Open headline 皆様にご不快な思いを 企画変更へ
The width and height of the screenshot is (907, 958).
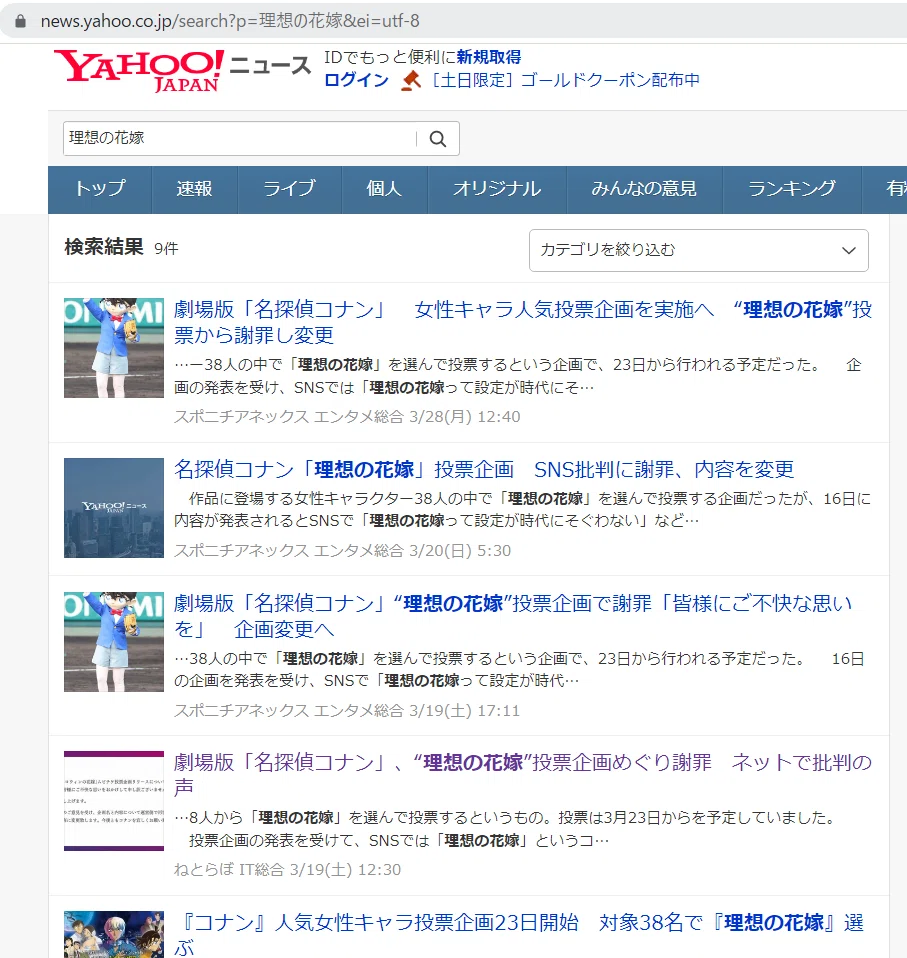coord(513,616)
